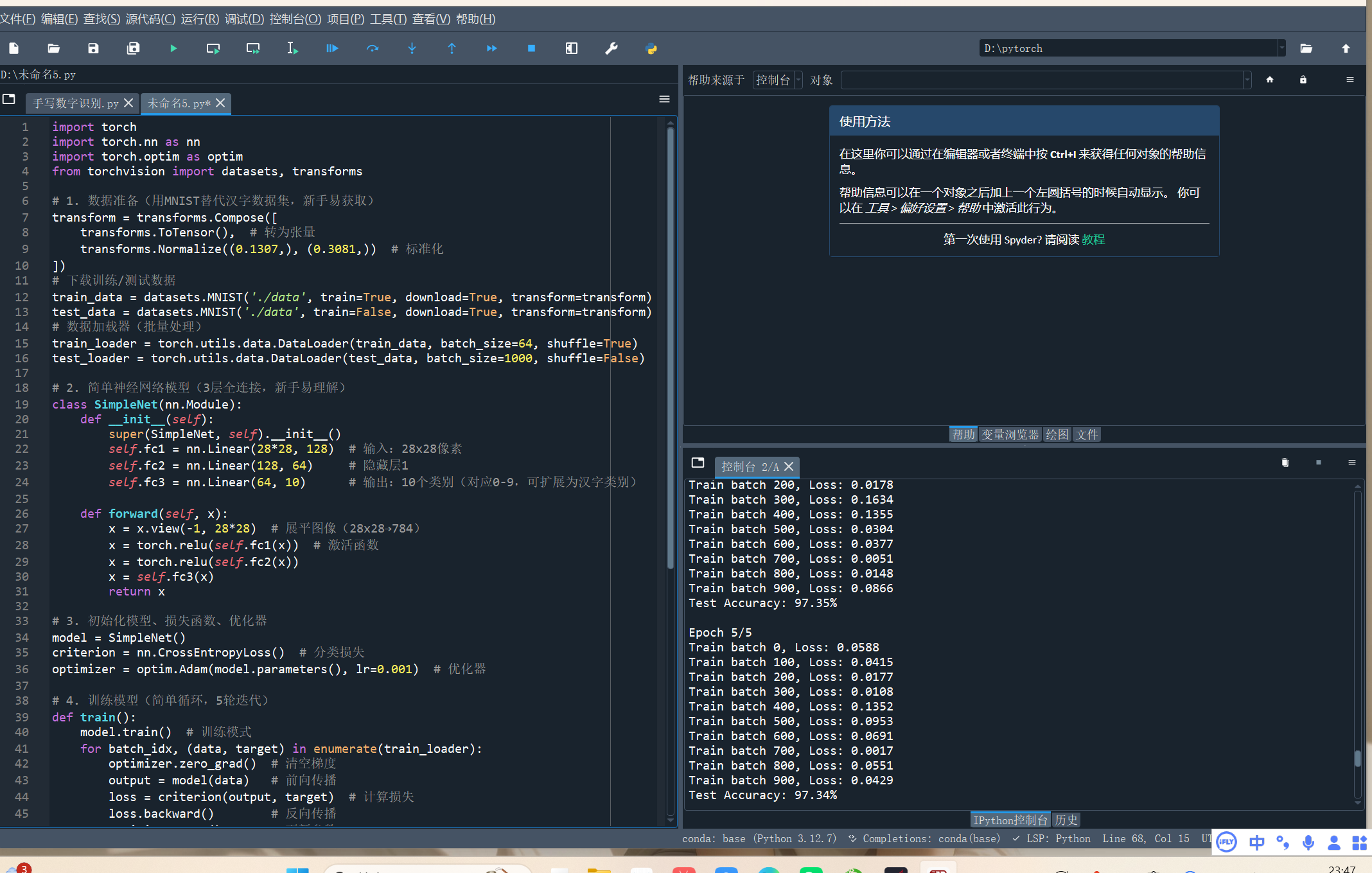Toggle the iFLY microphone voice input
The width and height of the screenshot is (1372, 873).
pyautogui.click(x=1308, y=842)
